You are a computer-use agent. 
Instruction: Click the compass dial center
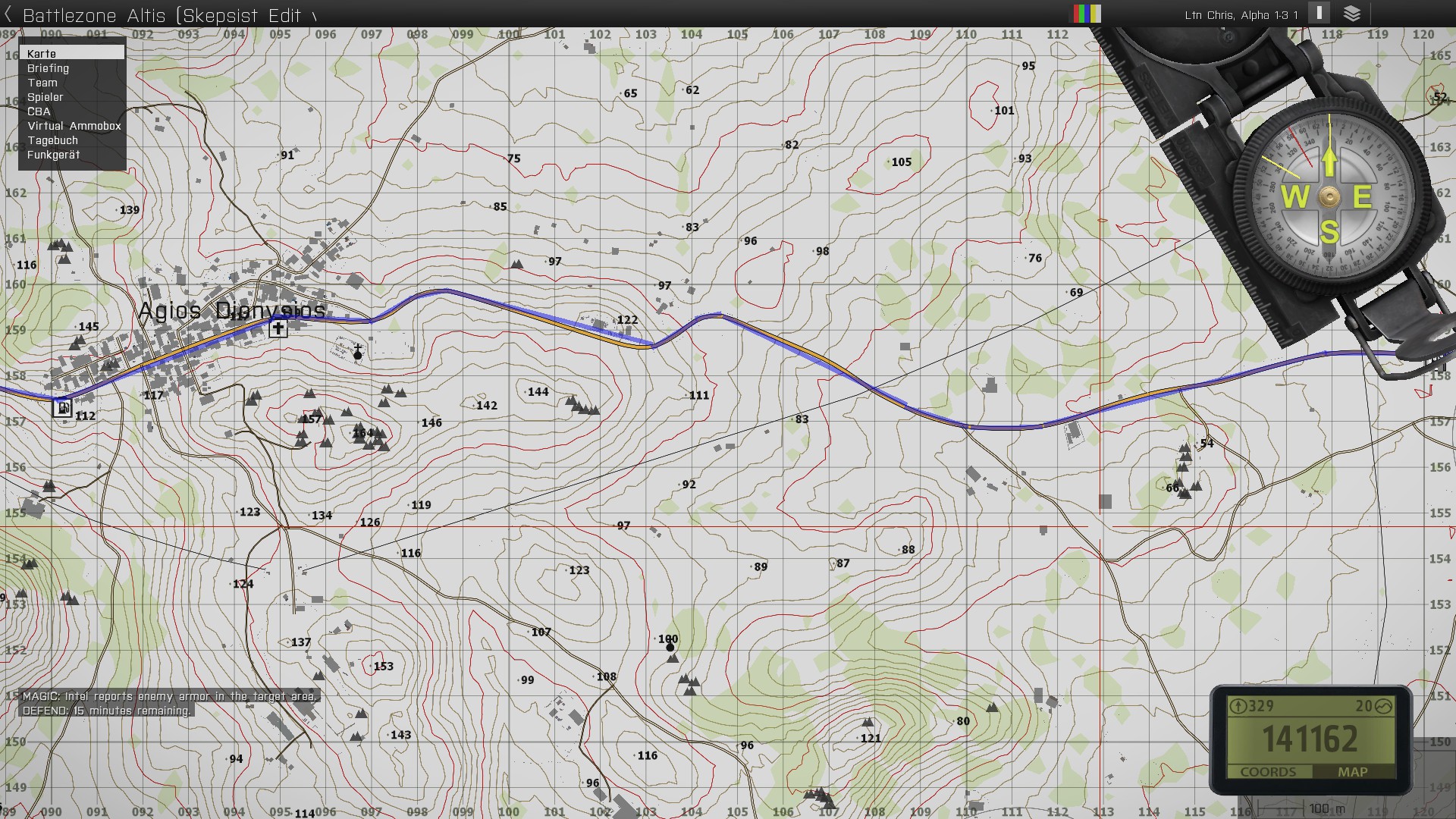pyautogui.click(x=1329, y=197)
